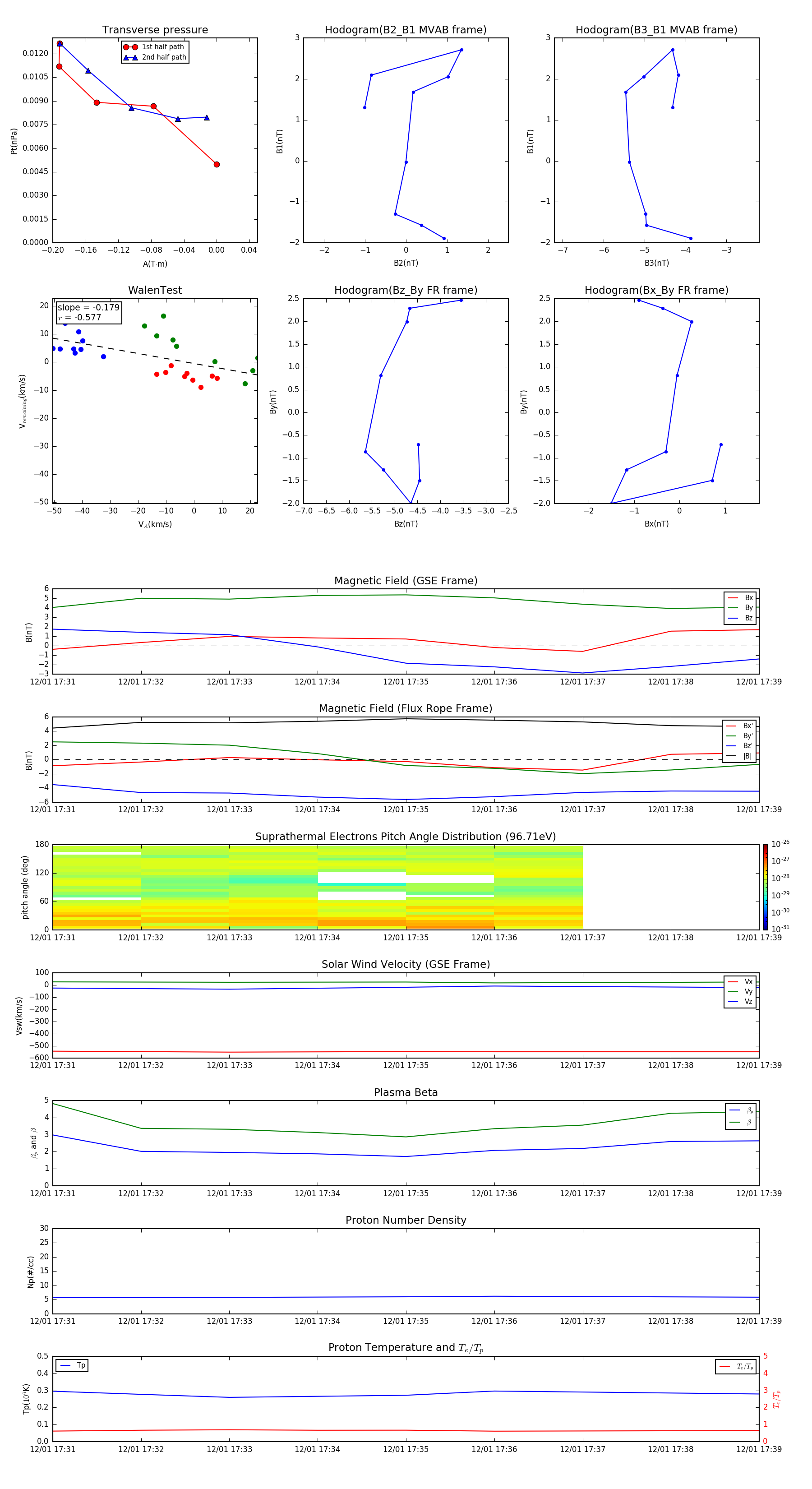Click the "Hodogram(B2_B1 MVAB frame)" title
The width and height of the screenshot is (812, 1489).
[406, 29]
